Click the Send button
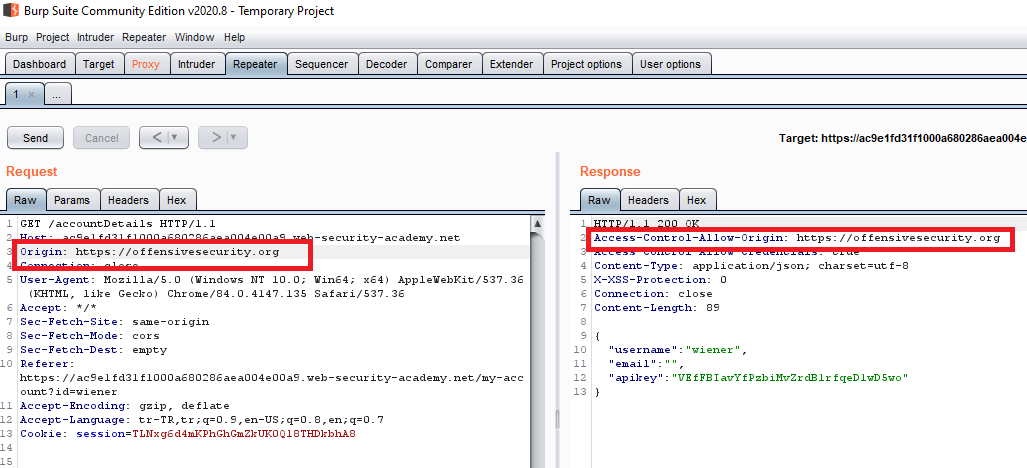Image resolution: width=1027 pixels, height=468 pixels. pos(35,137)
